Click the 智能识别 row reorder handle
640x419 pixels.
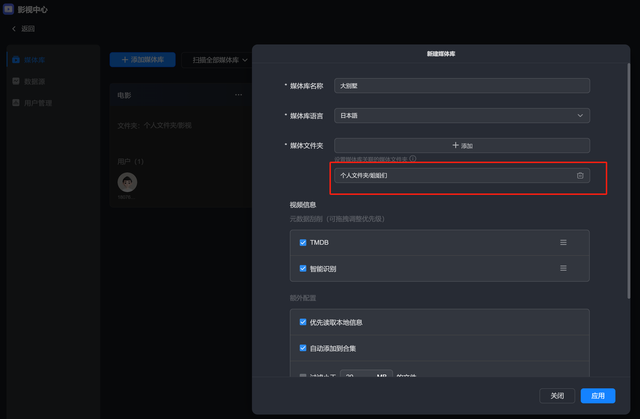[563, 268]
